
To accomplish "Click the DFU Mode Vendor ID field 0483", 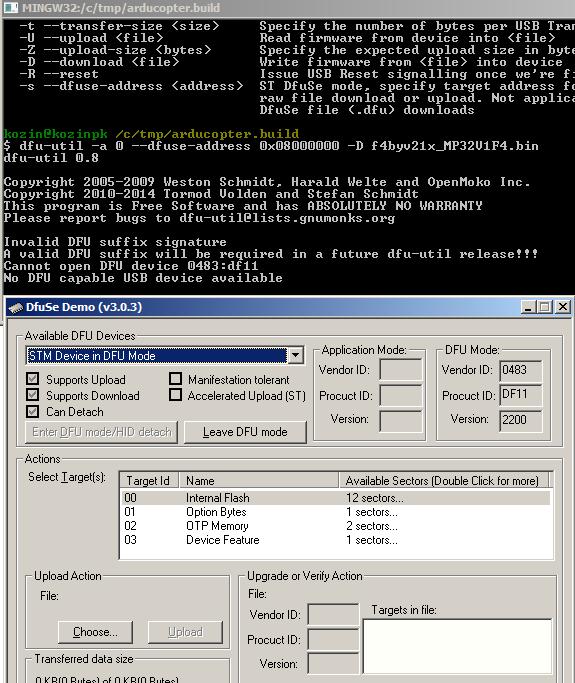I will 521,370.
